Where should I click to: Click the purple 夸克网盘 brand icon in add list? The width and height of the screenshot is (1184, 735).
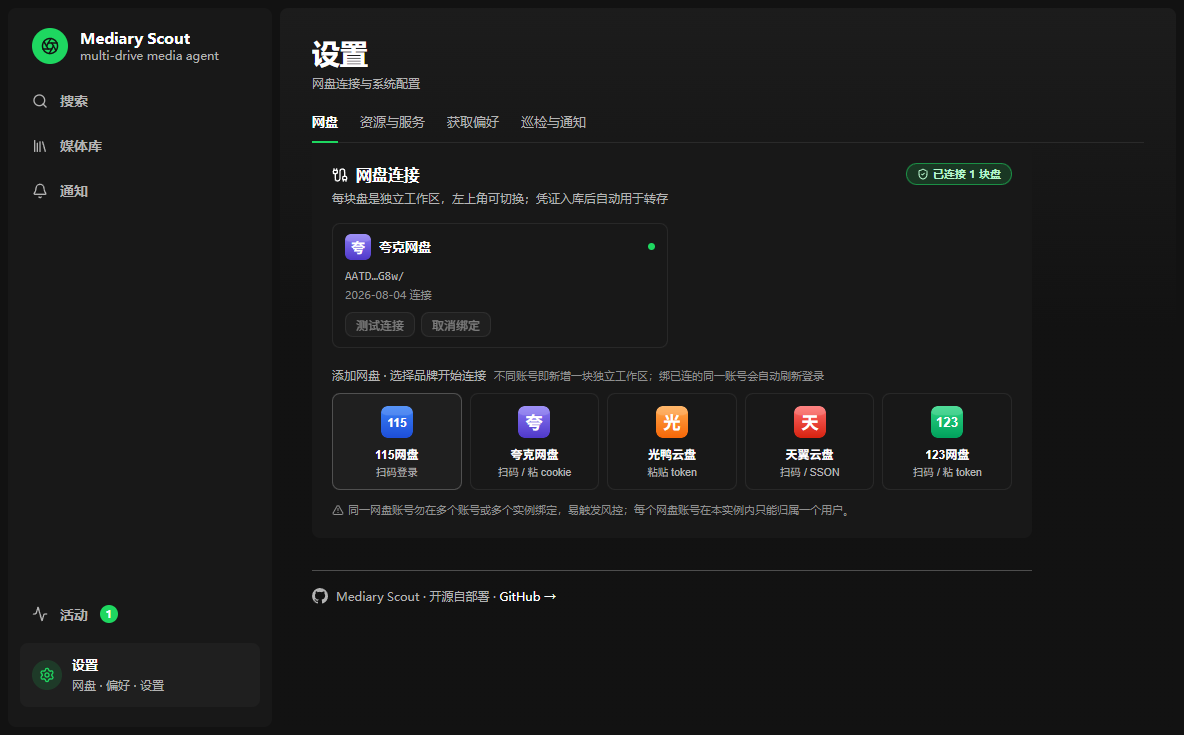point(534,422)
